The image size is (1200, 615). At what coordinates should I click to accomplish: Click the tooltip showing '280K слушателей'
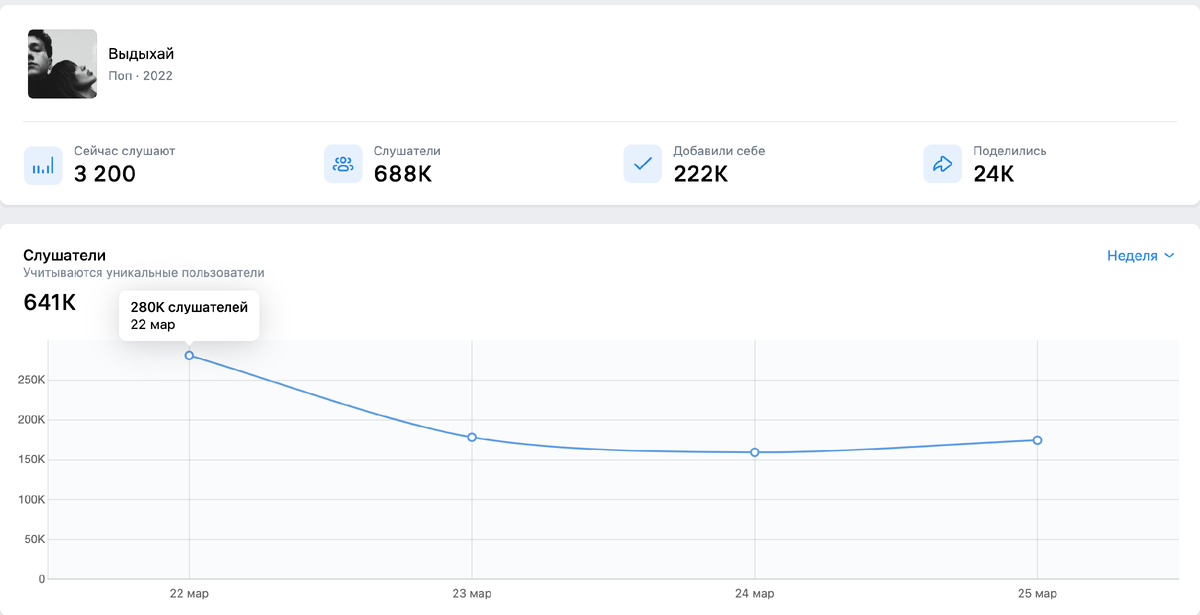point(189,315)
